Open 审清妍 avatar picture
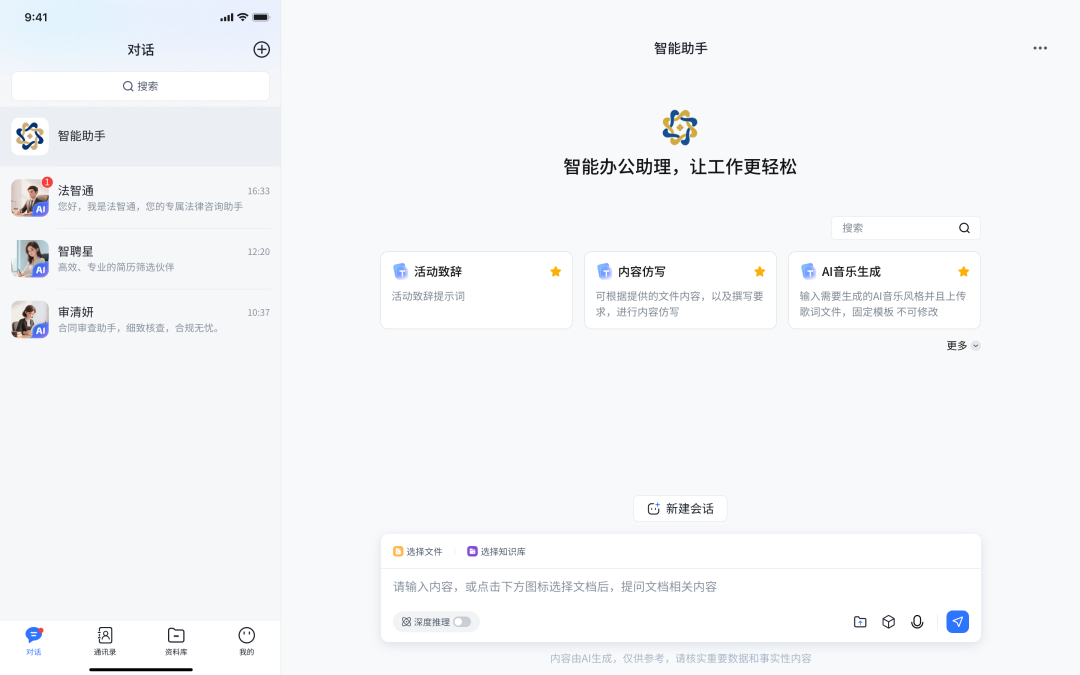The image size is (1080, 675). (30, 319)
